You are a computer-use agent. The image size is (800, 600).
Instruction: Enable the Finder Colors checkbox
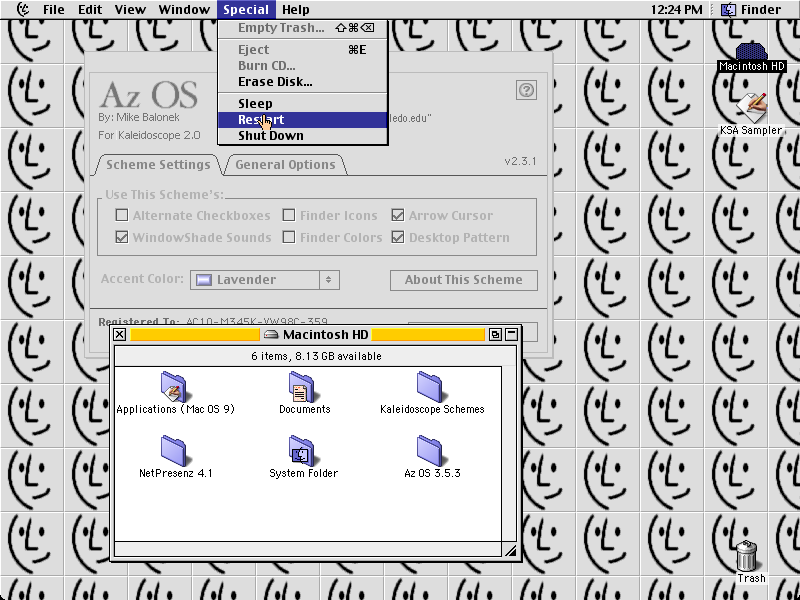click(289, 237)
